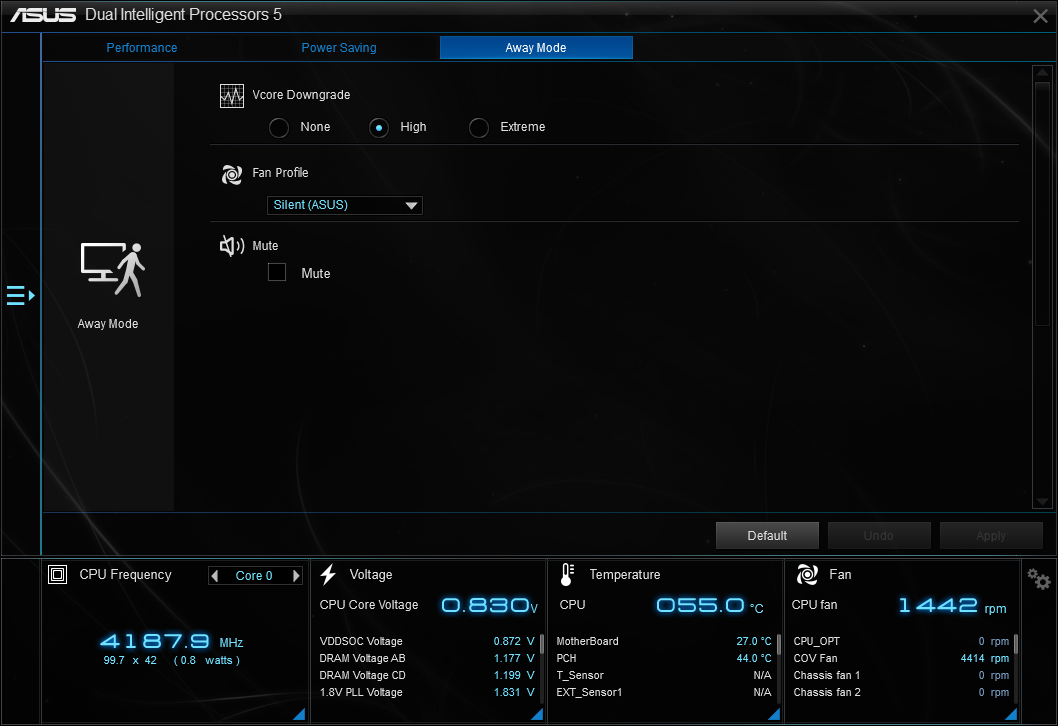Image resolution: width=1058 pixels, height=726 pixels.
Task: Click the CPU_OPT fan row
Action: [901, 641]
